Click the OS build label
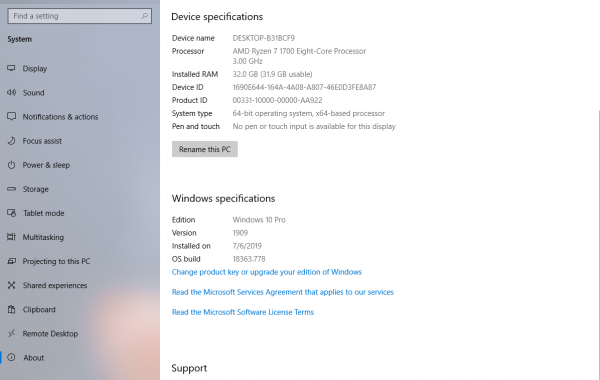 [186, 259]
